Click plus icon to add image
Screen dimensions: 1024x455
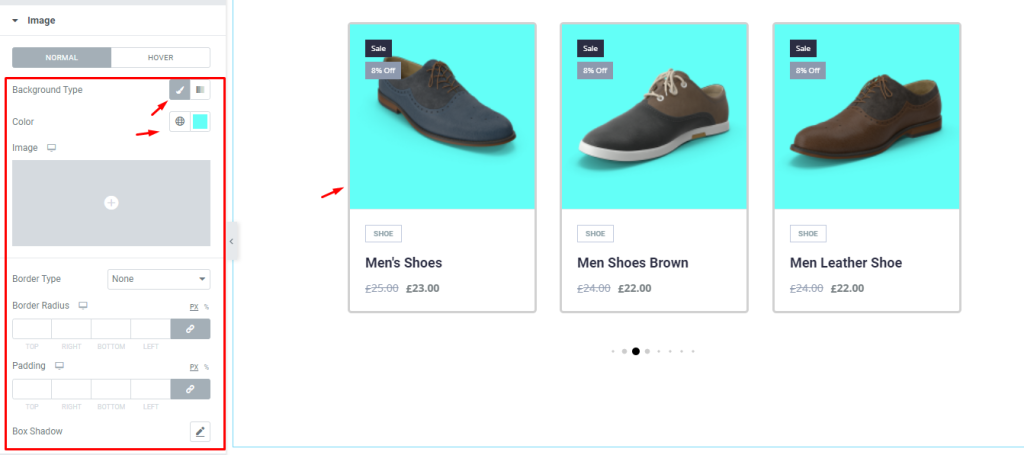pyautogui.click(x=111, y=203)
